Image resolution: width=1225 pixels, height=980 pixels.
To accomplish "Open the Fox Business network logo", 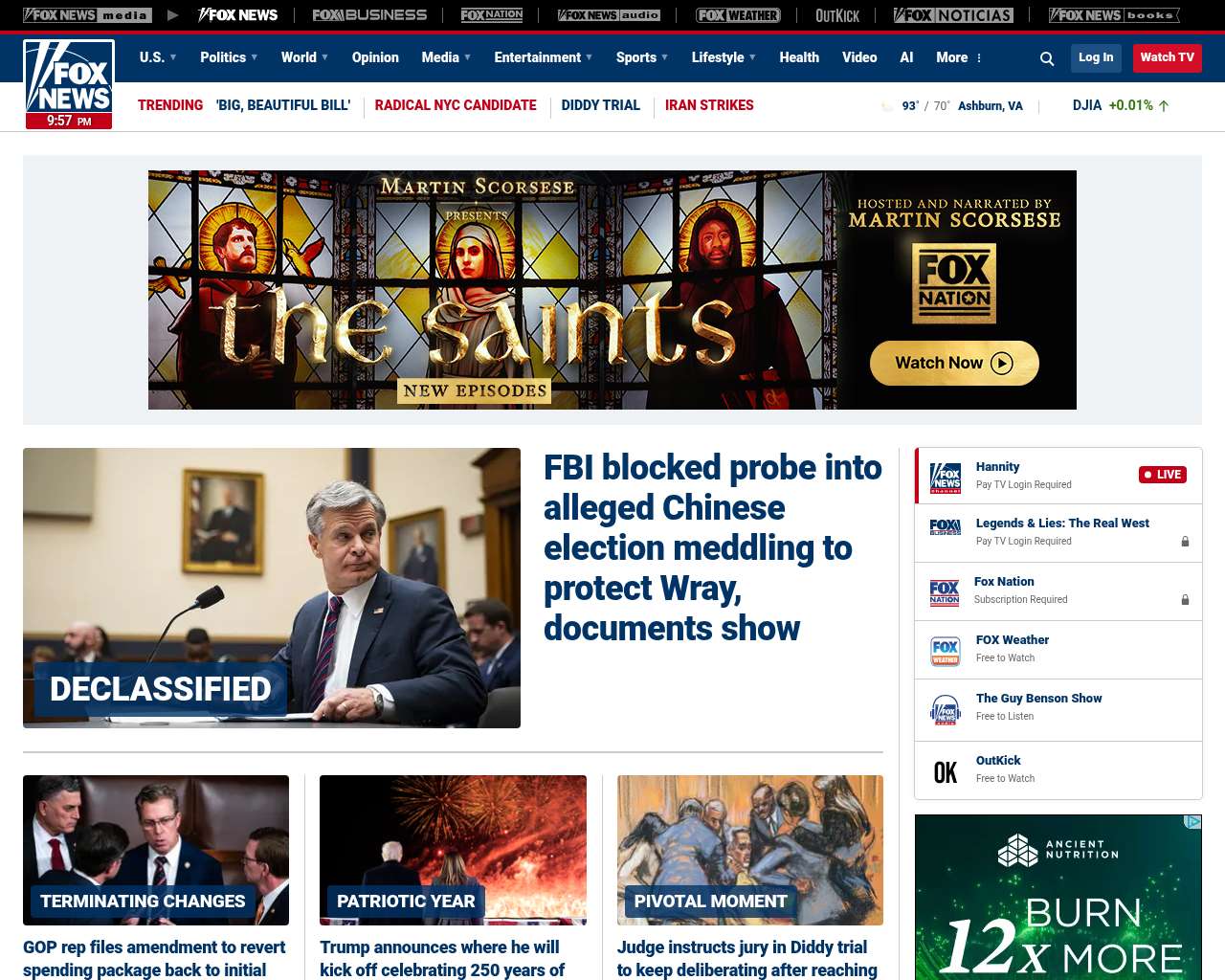I will coord(369,15).
